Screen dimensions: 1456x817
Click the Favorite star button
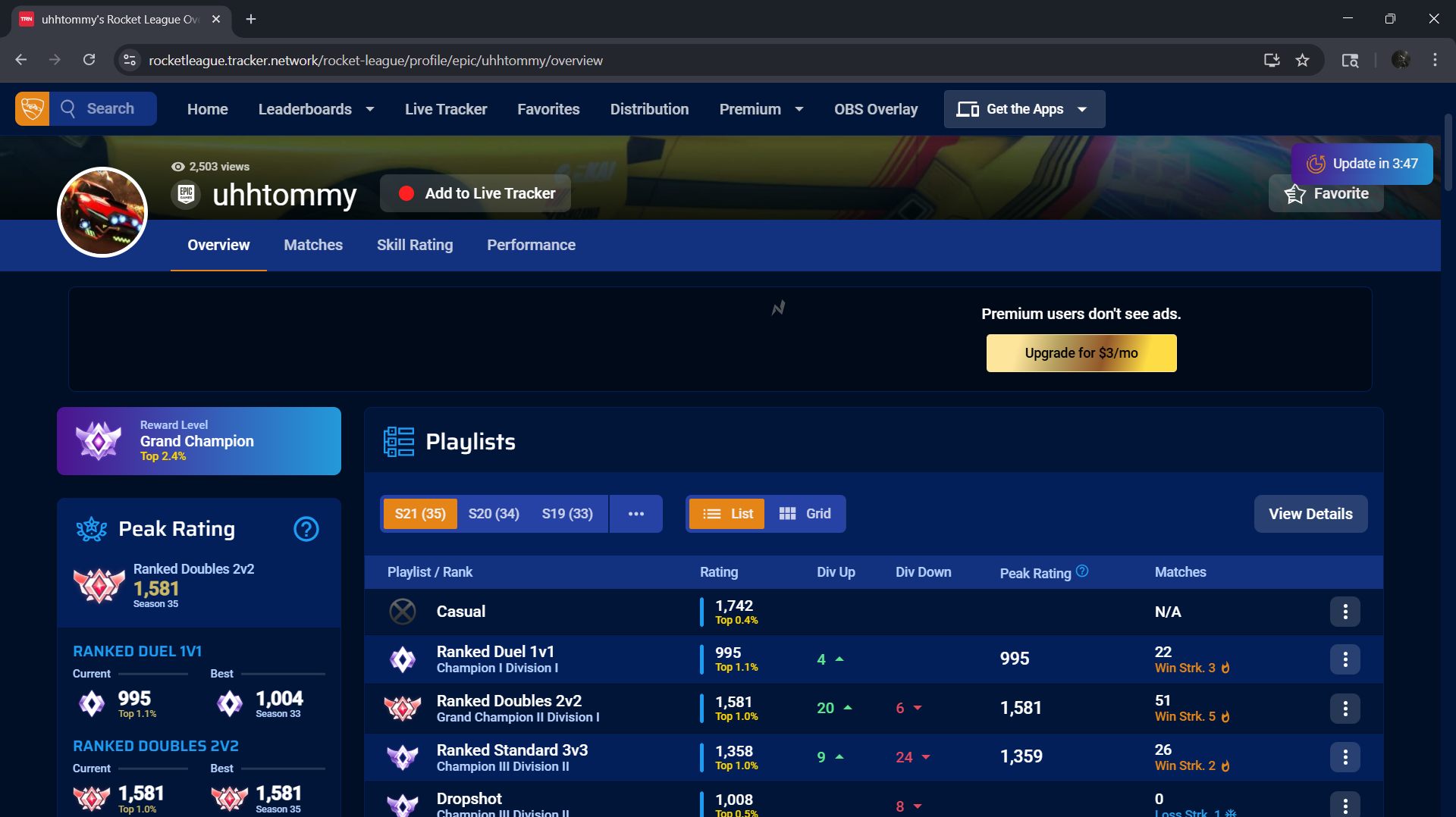[x=1326, y=194]
